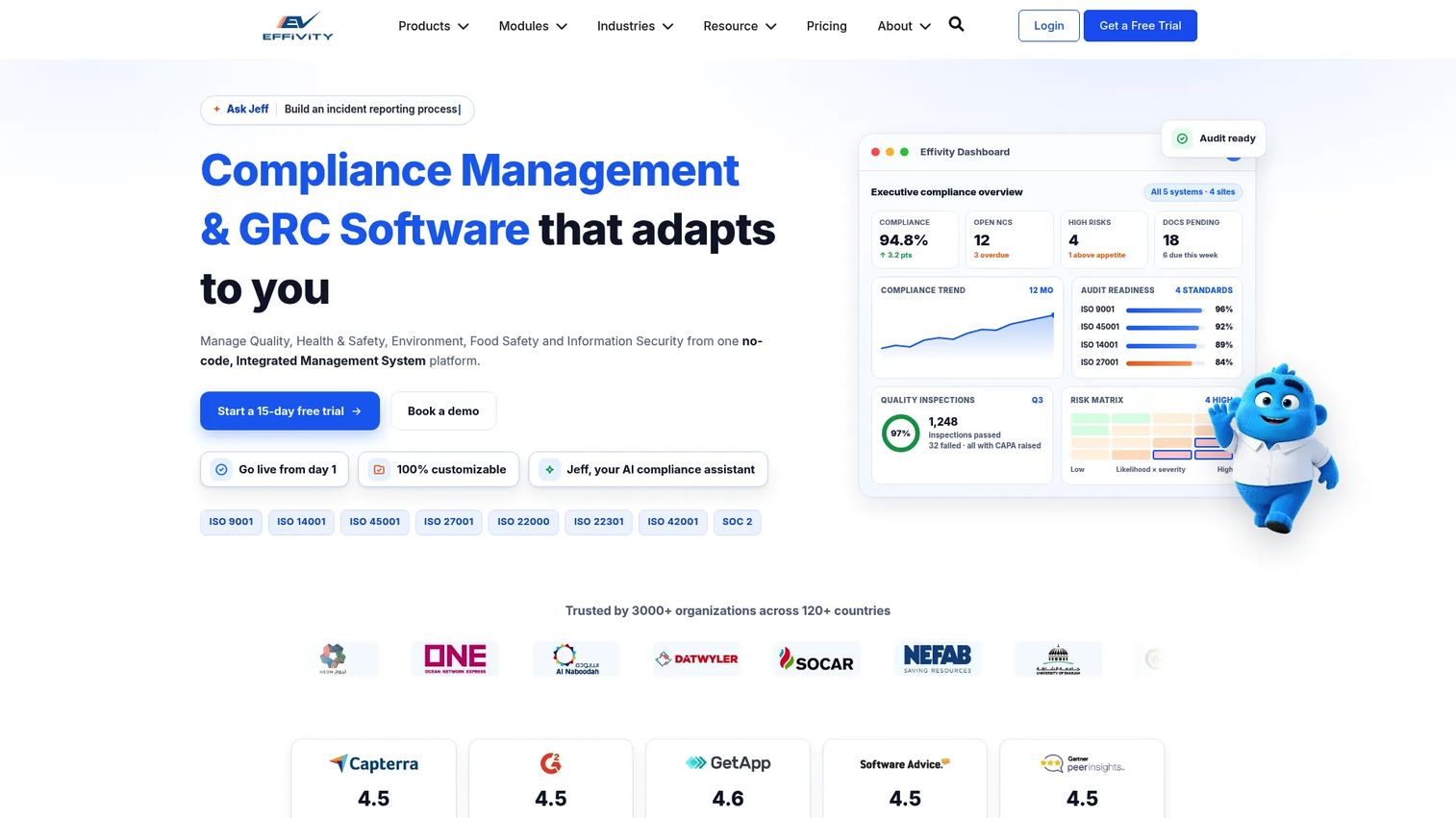Open the Resource dropdown menu
This screenshot has width=1456, height=818.
740,26
